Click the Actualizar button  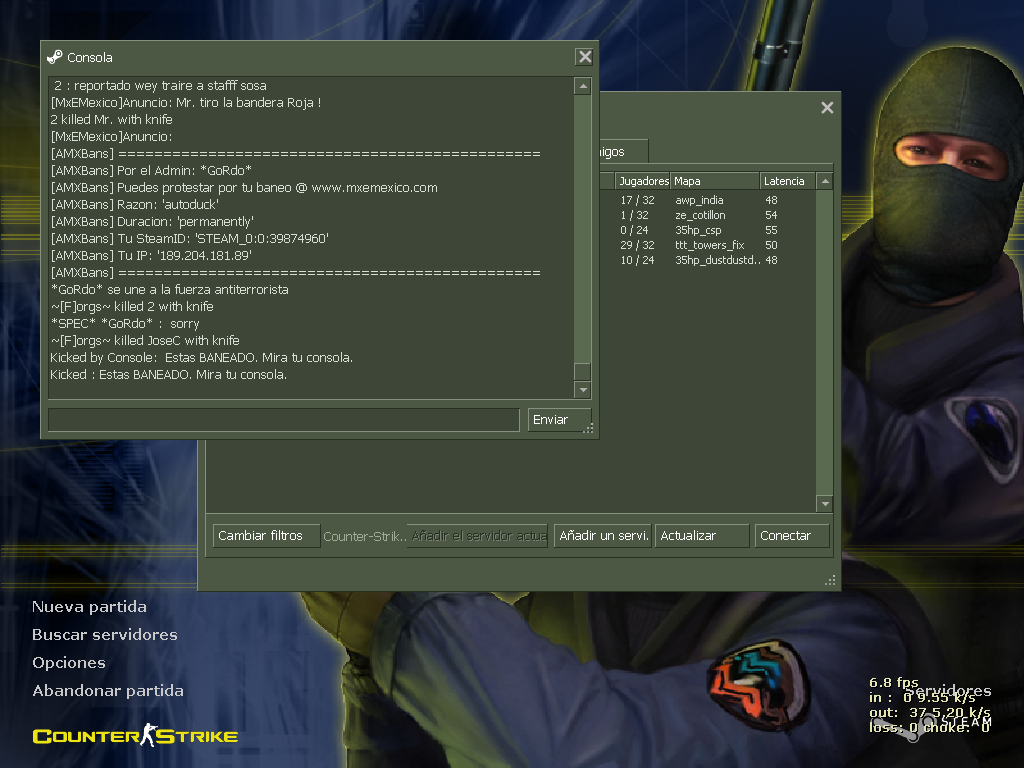pos(702,536)
